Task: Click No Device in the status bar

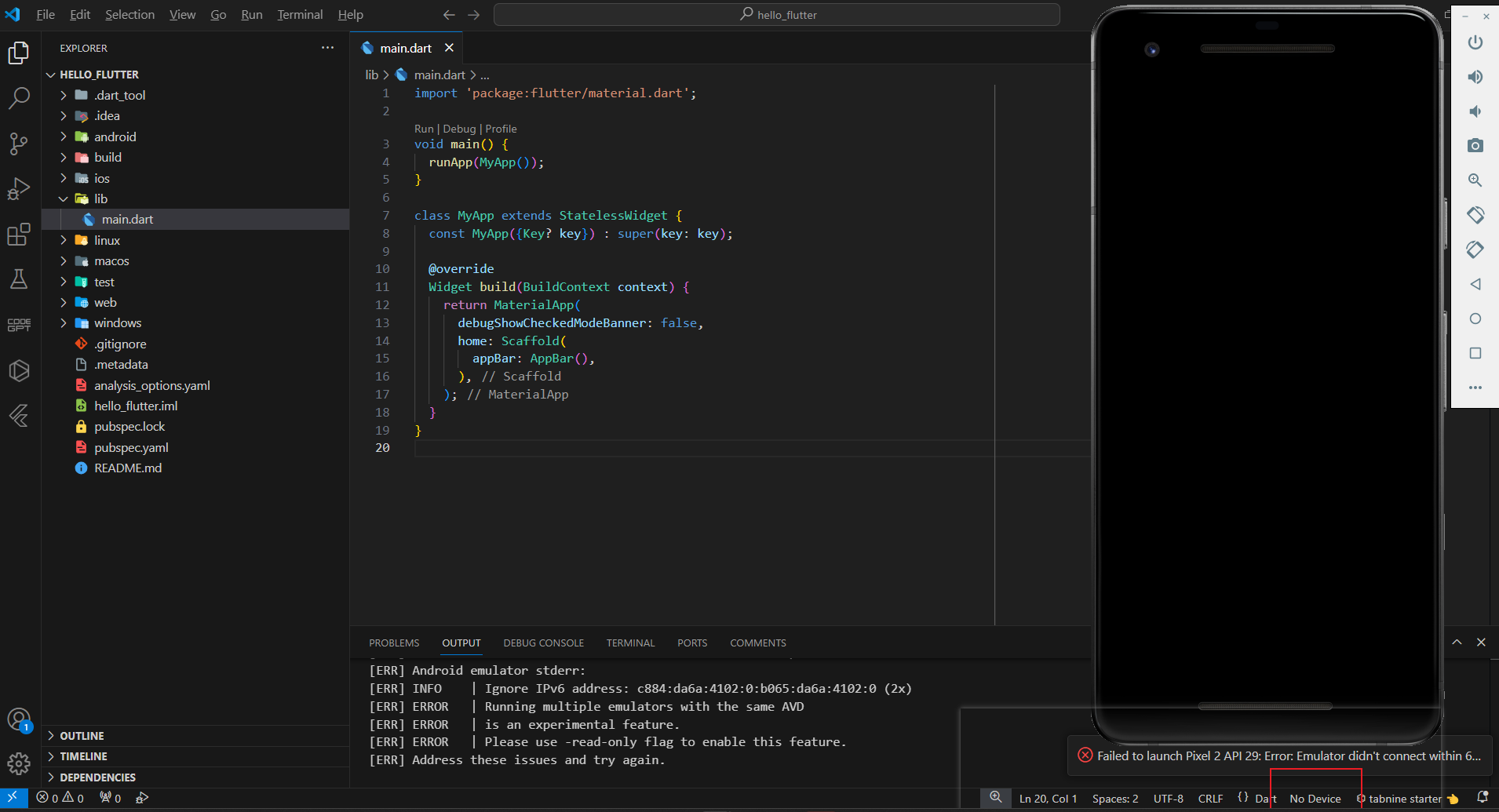Action: (x=1315, y=799)
